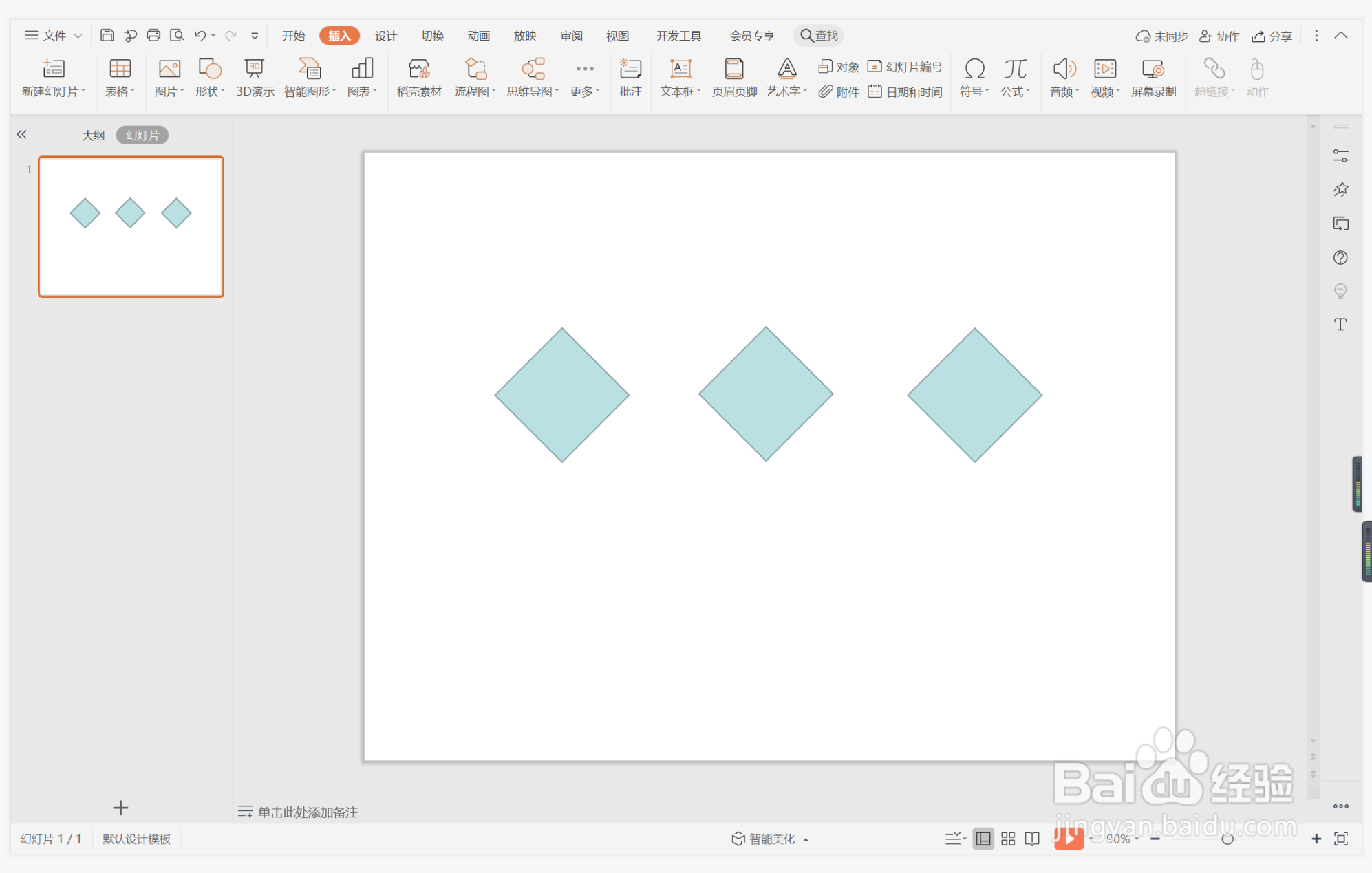Click the 3D演示 presentation icon
Screen dimensions: 1372x873
pyautogui.click(x=255, y=77)
